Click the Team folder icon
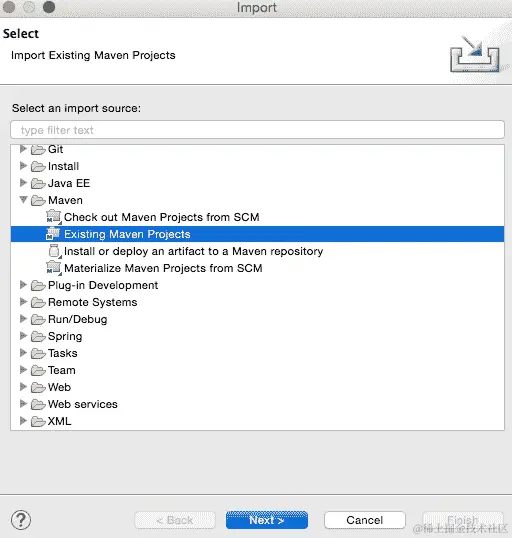Viewport: 512px width, 538px height. [x=38, y=371]
